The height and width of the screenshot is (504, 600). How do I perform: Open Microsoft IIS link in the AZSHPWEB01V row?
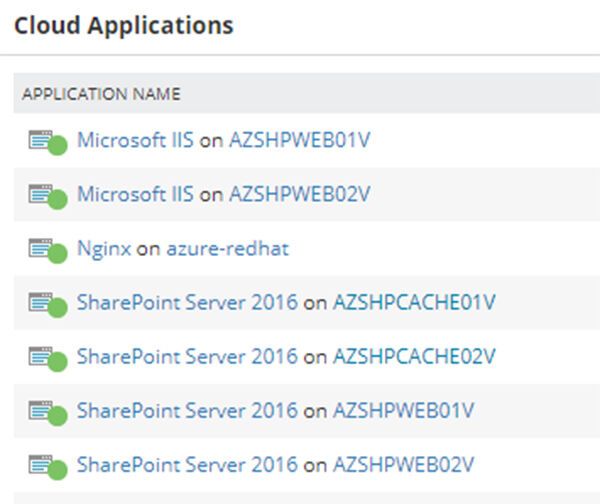(x=135, y=140)
